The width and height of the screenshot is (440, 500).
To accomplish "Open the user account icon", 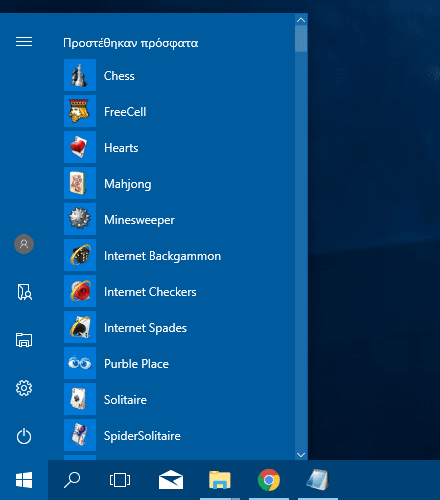I will click(24, 244).
